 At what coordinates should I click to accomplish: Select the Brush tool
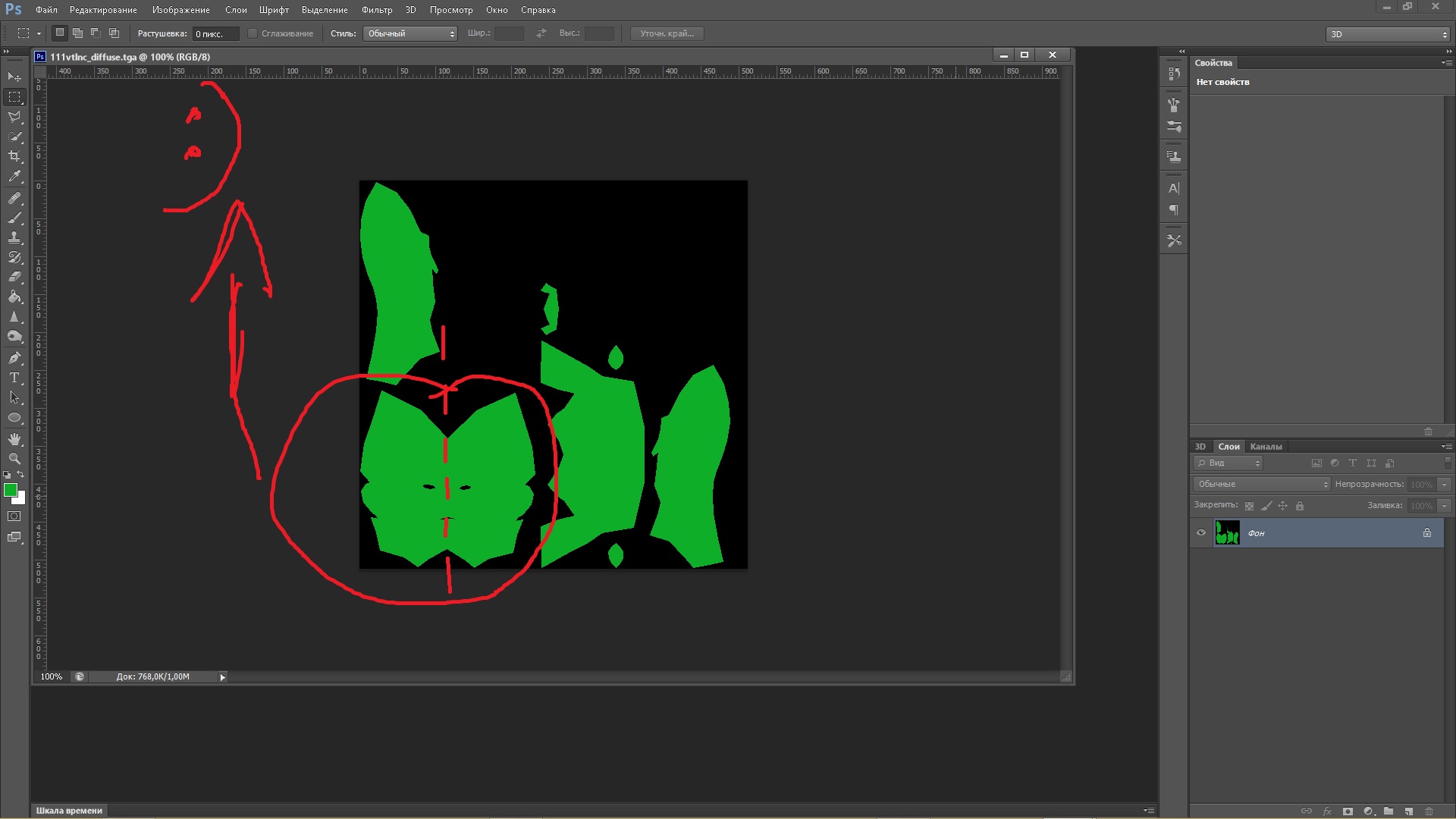pos(14,218)
